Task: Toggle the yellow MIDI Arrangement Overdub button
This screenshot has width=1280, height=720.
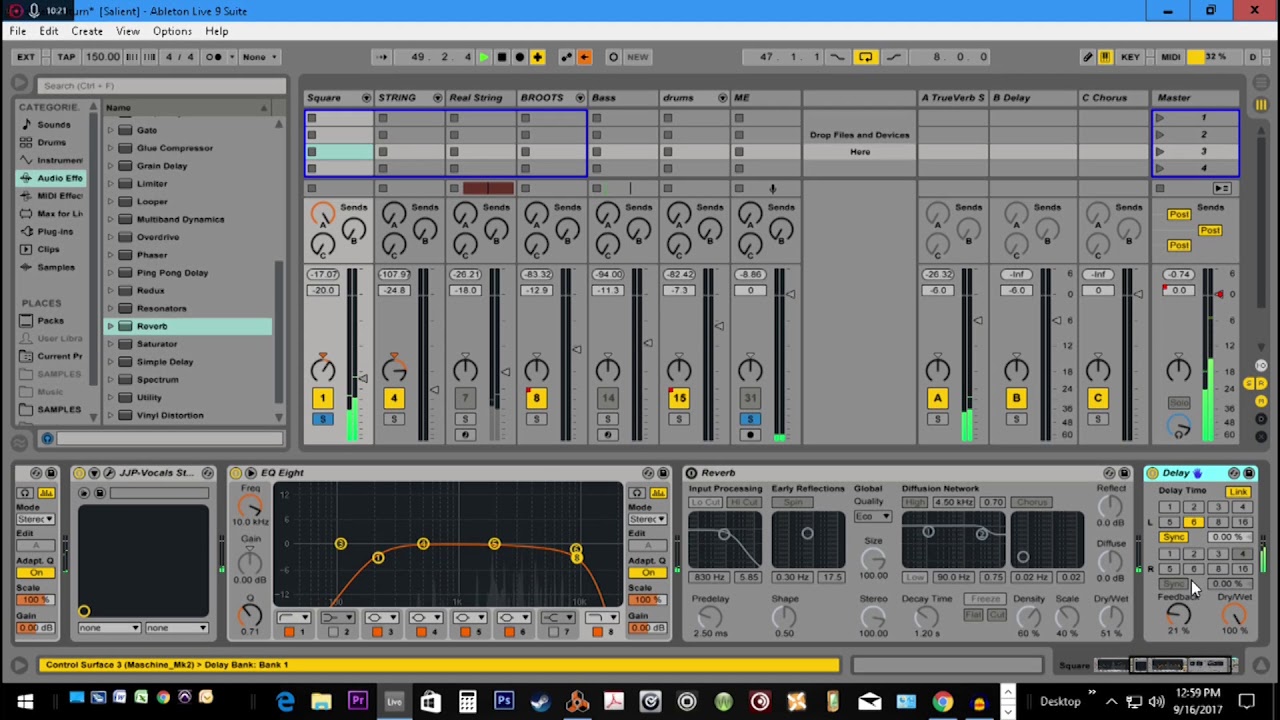Action: 538,57
